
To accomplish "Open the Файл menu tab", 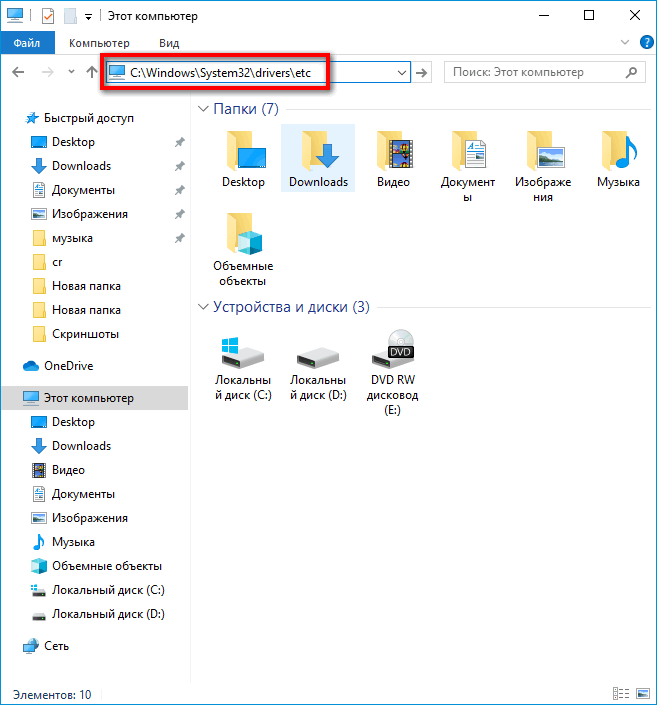I will (x=27, y=43).
